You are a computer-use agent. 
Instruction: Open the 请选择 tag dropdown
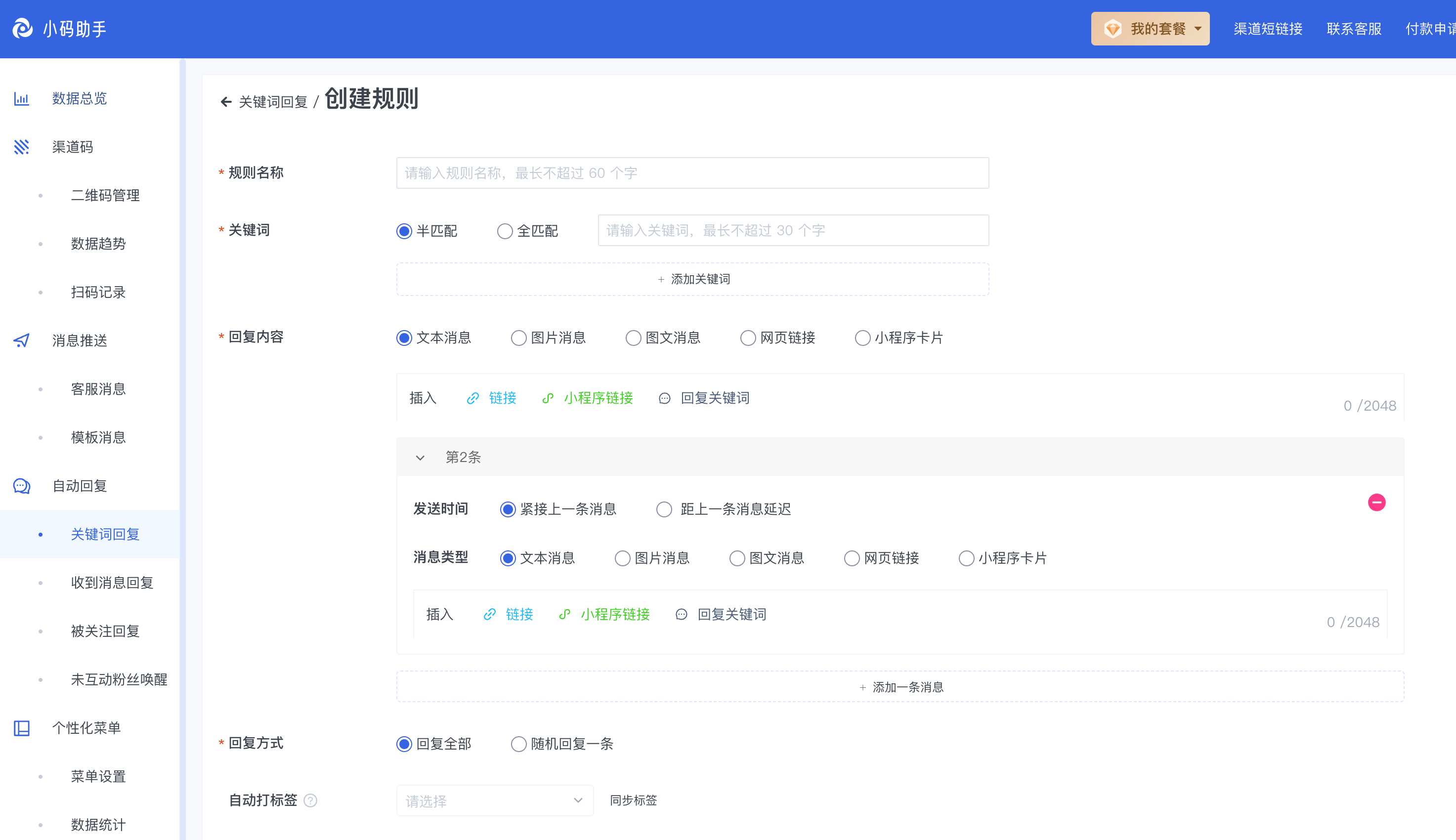click(494, 801)
